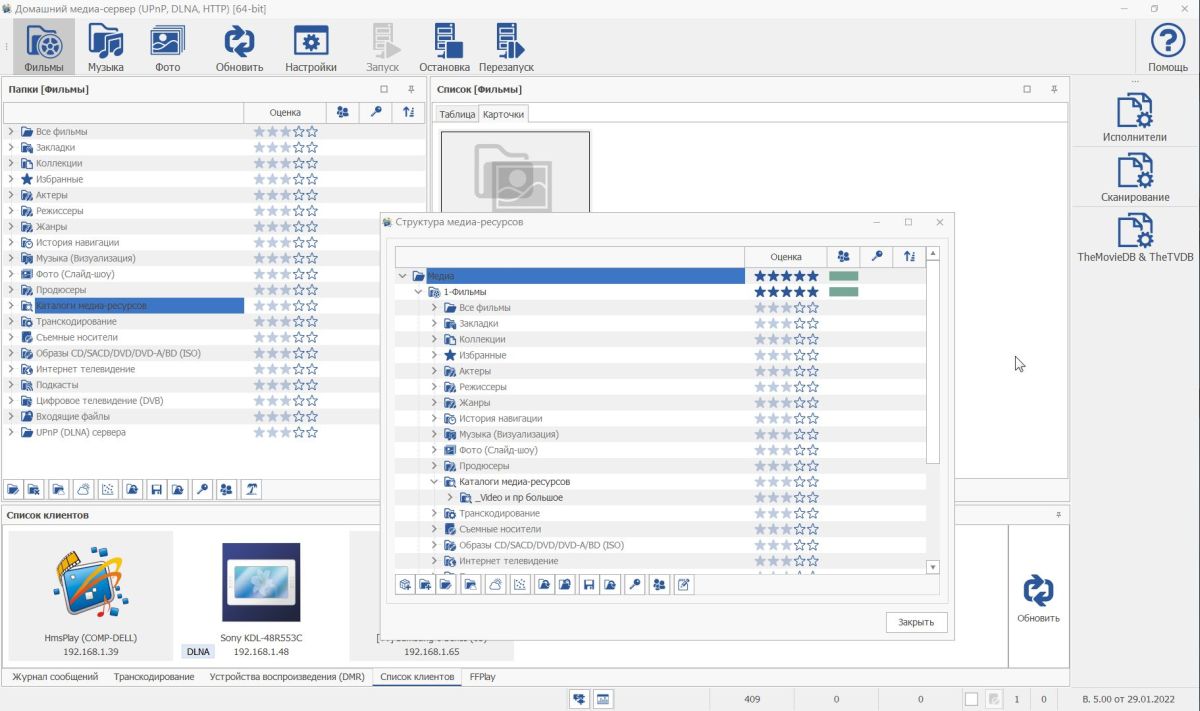Toggle the checkbox in the bottom status bar
This screenshot has width=1200, height=711.
tap(971, 700)
